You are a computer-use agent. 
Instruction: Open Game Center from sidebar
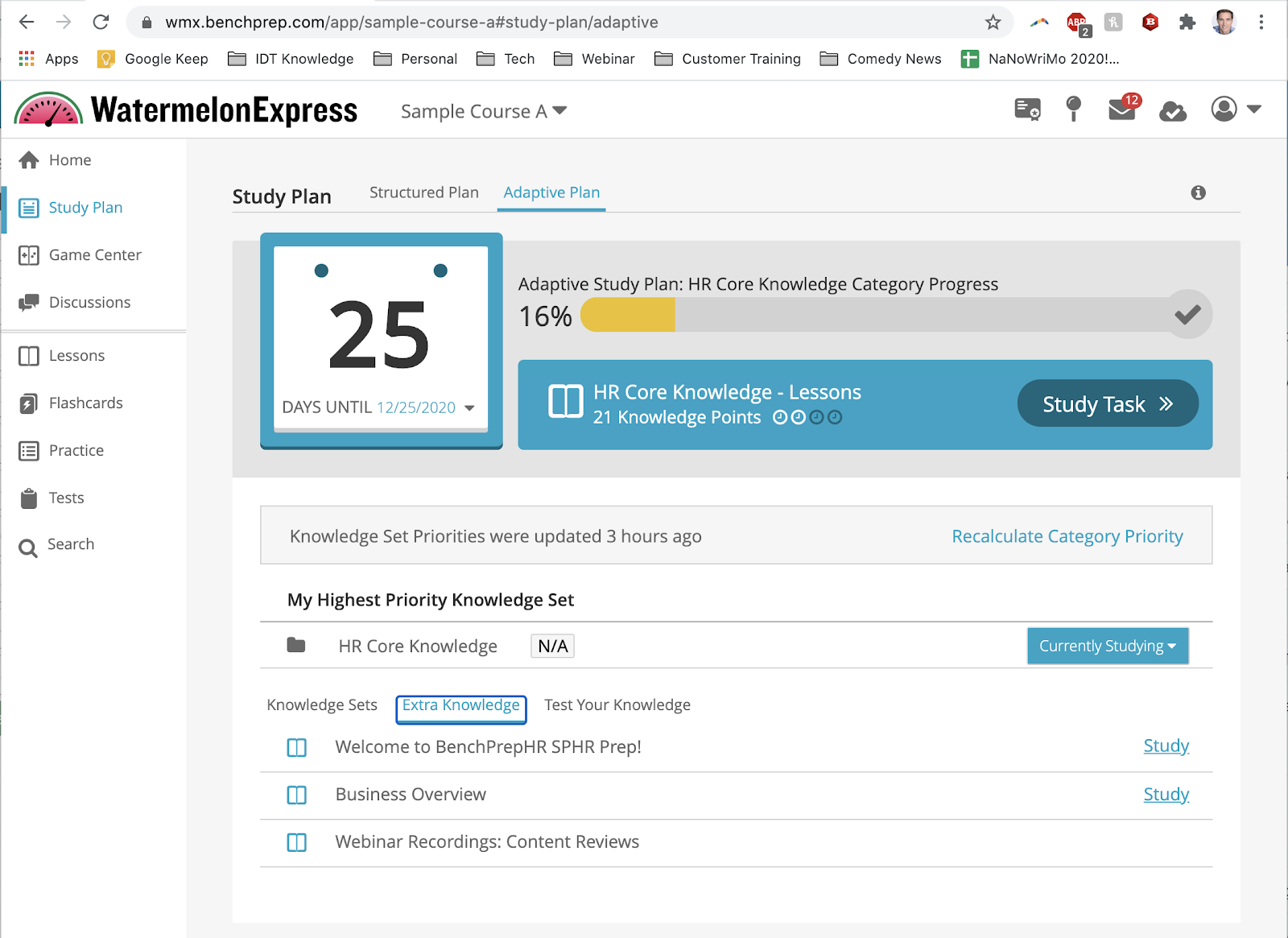click(x=94, y=255)
